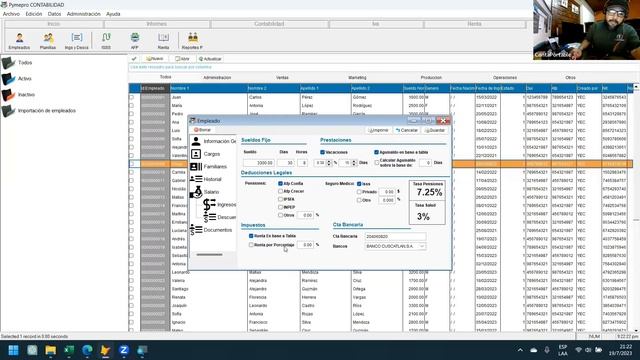Switch to the Ventas department tab
Screen dimensions: 640x360
[282, 78]
